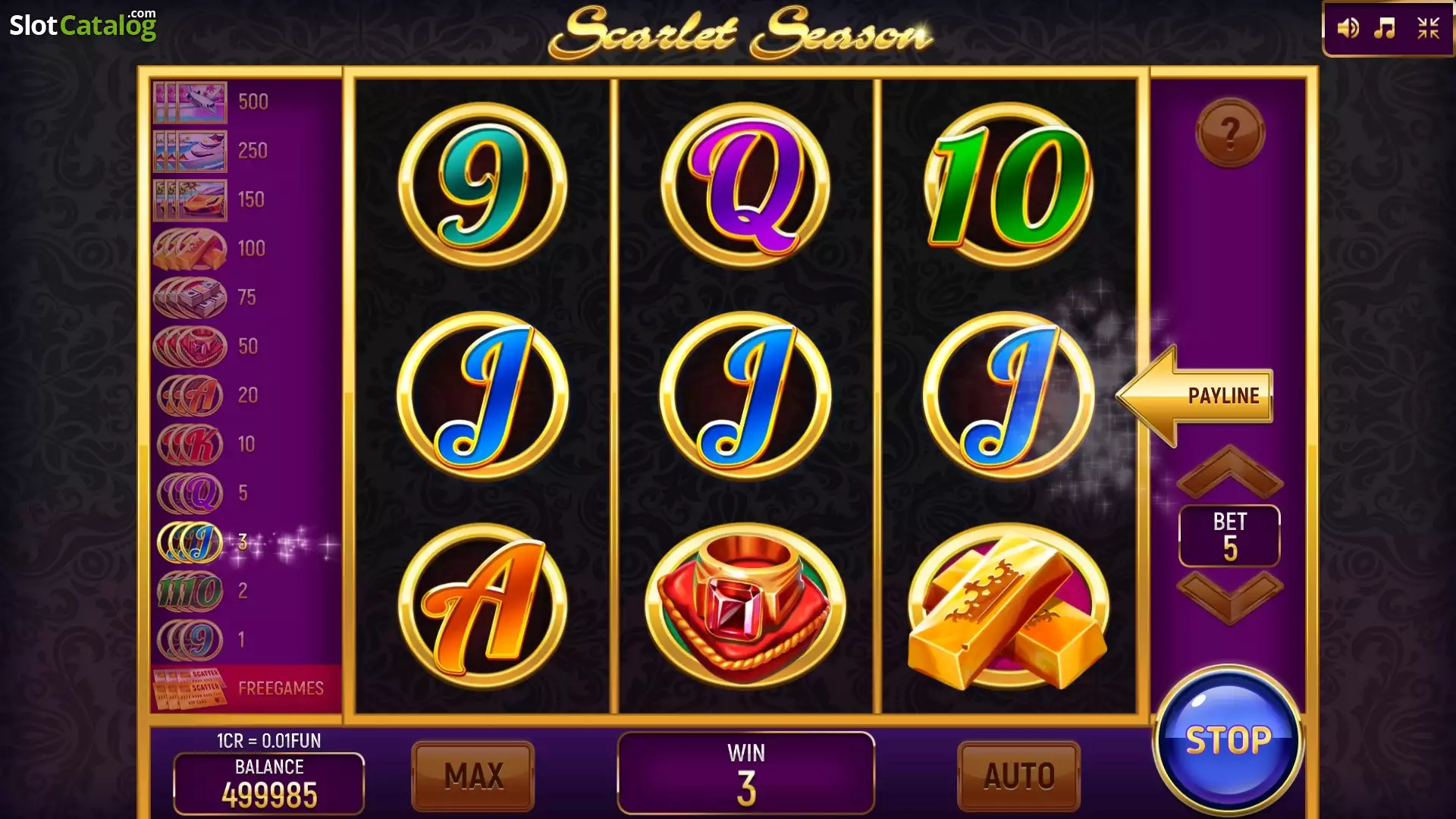Exit fullscreen with the collapse arrows icon
Viewport: 1456px width, 819px height.
(x=1429, y=28)
